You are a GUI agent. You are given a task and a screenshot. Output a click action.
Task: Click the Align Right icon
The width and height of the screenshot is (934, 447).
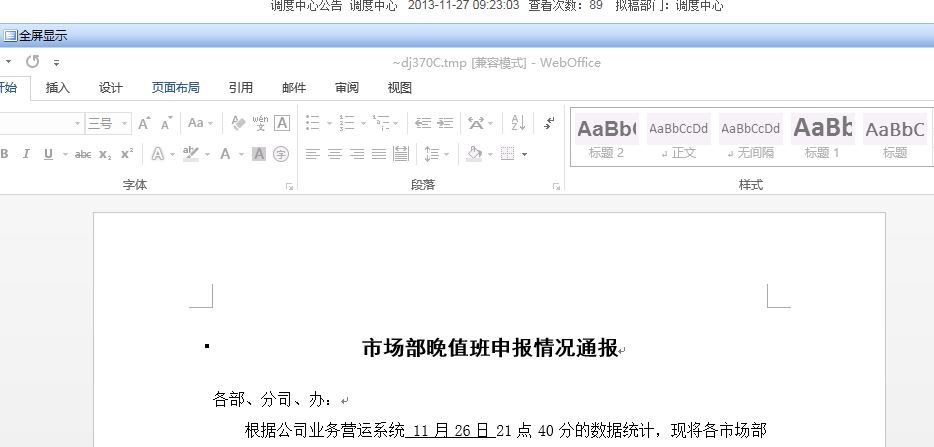point(357,154)
